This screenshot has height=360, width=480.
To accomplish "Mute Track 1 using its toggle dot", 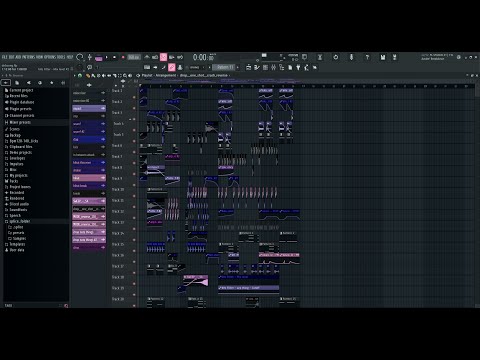I will [134, 97].
